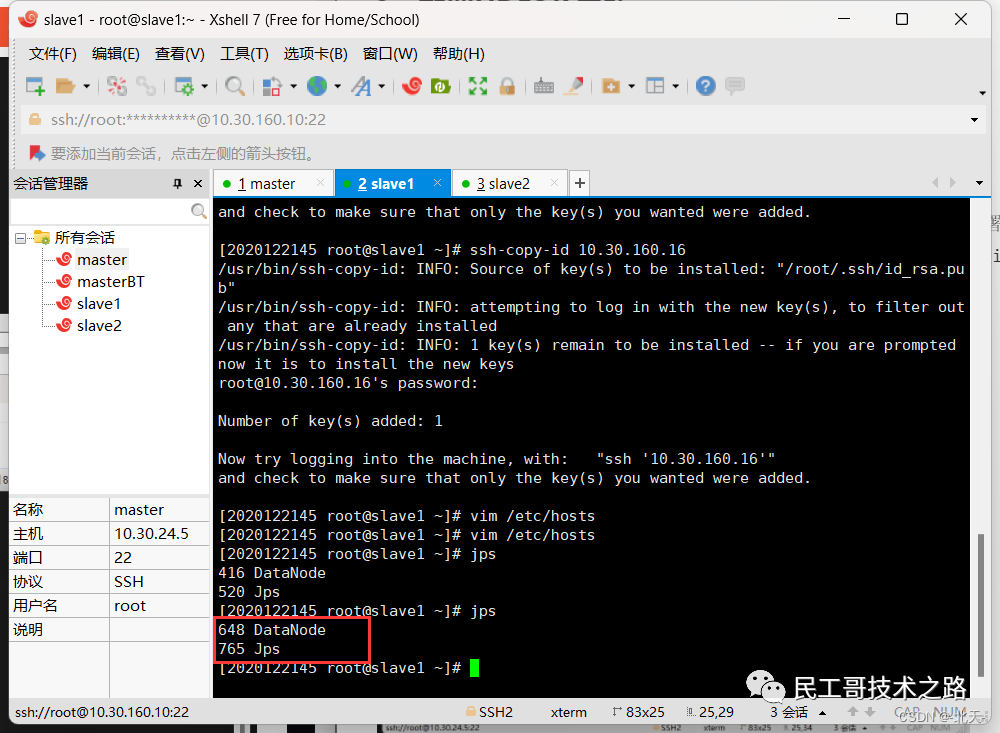Click the red-and-blue flag icon that adds the current session
The image size is (1000, 733).
pyautogui.click(x=36, y=154)
